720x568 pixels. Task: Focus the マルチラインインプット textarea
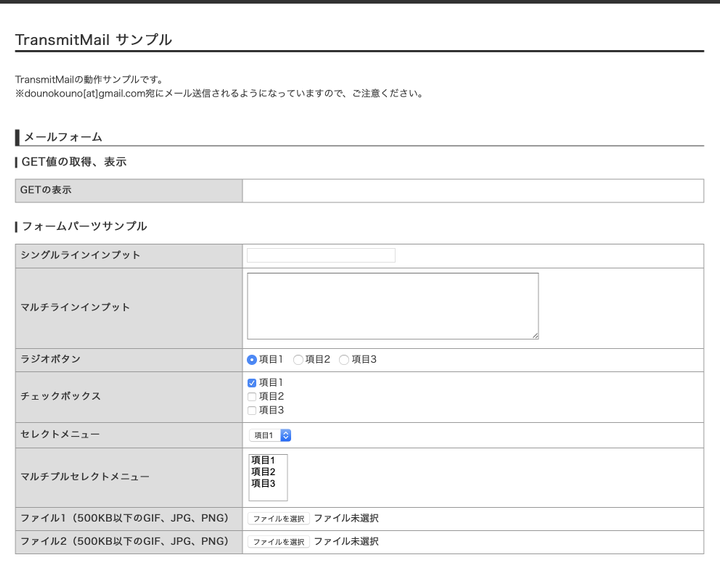click(x=393, y=306)
